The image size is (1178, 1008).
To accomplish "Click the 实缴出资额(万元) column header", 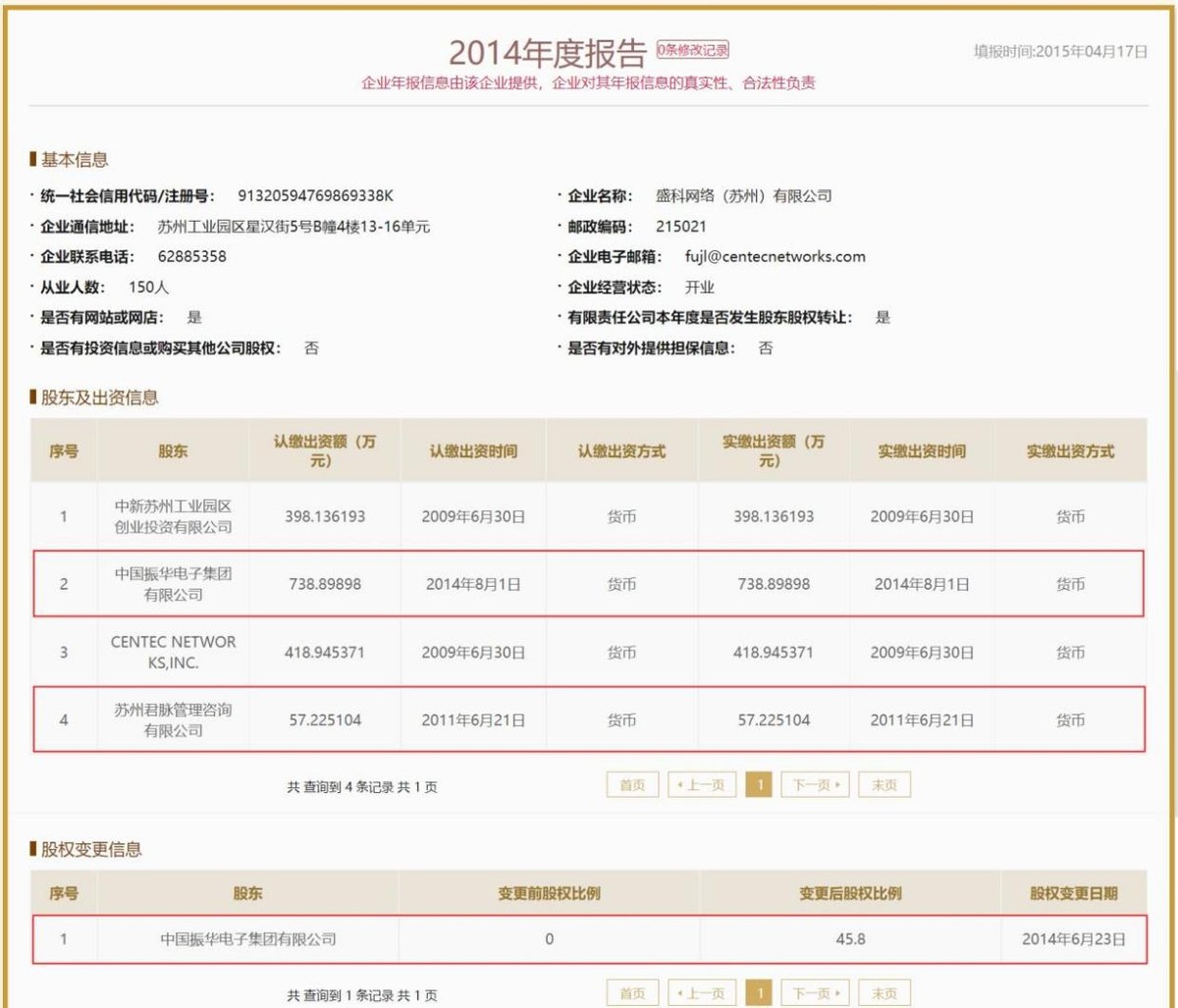I will tap(774, 451).
